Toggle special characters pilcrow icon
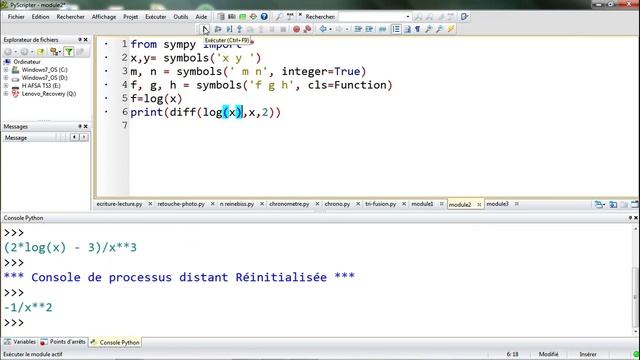 418,29
